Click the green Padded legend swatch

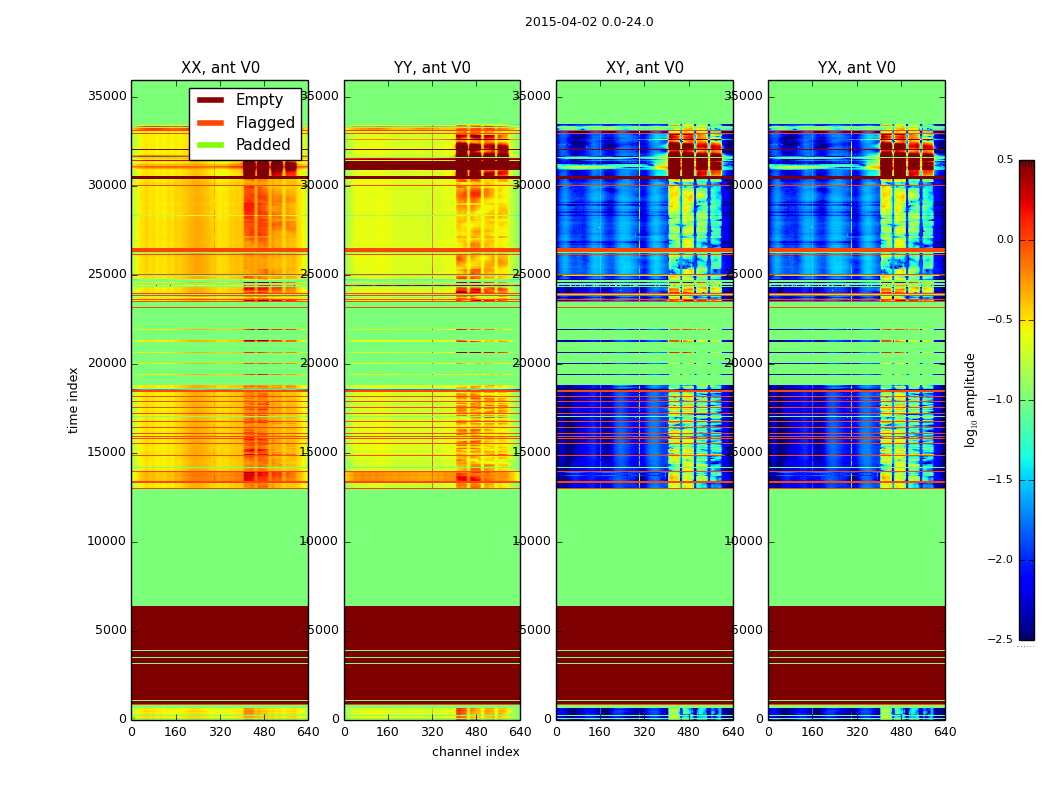[x=210, y=145]
